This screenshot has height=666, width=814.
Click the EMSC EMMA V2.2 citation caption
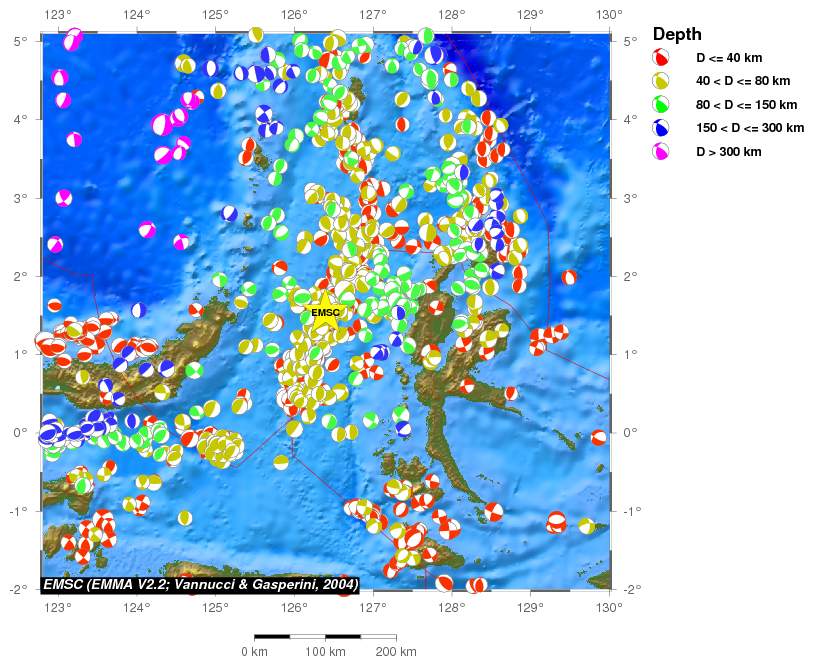click(x=200, y=584)
